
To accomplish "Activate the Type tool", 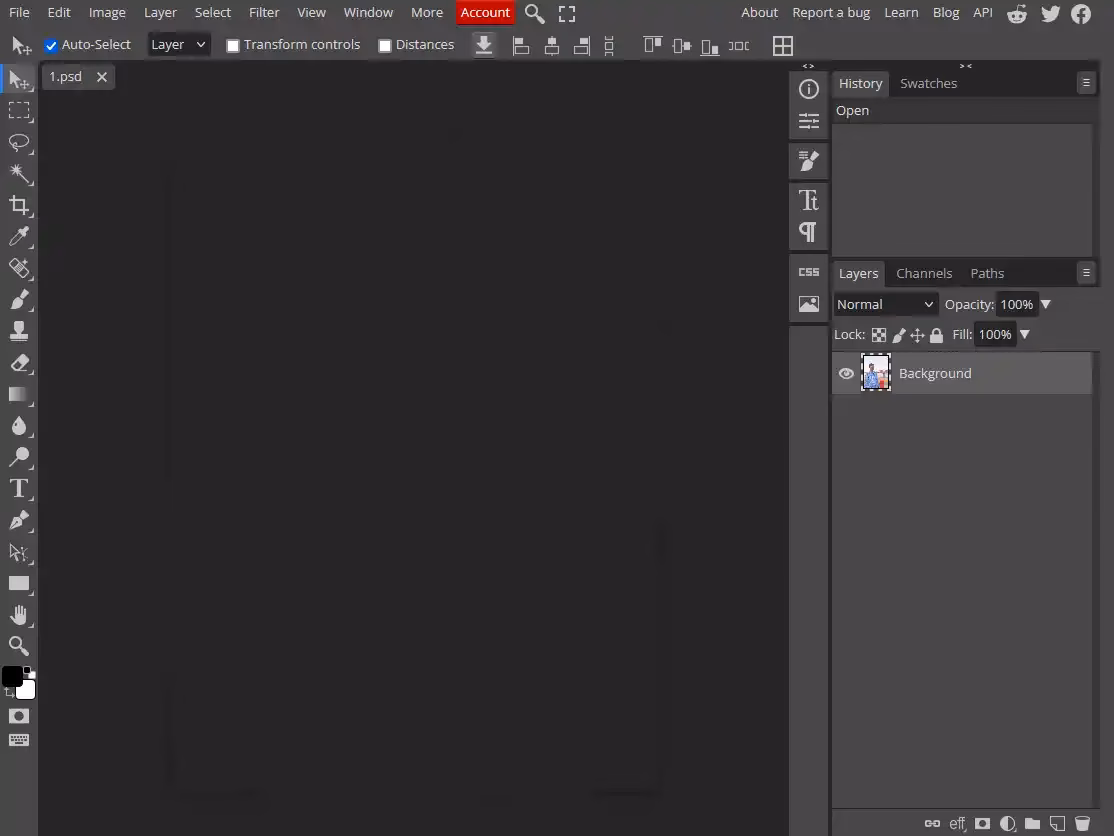I will 20,488.
